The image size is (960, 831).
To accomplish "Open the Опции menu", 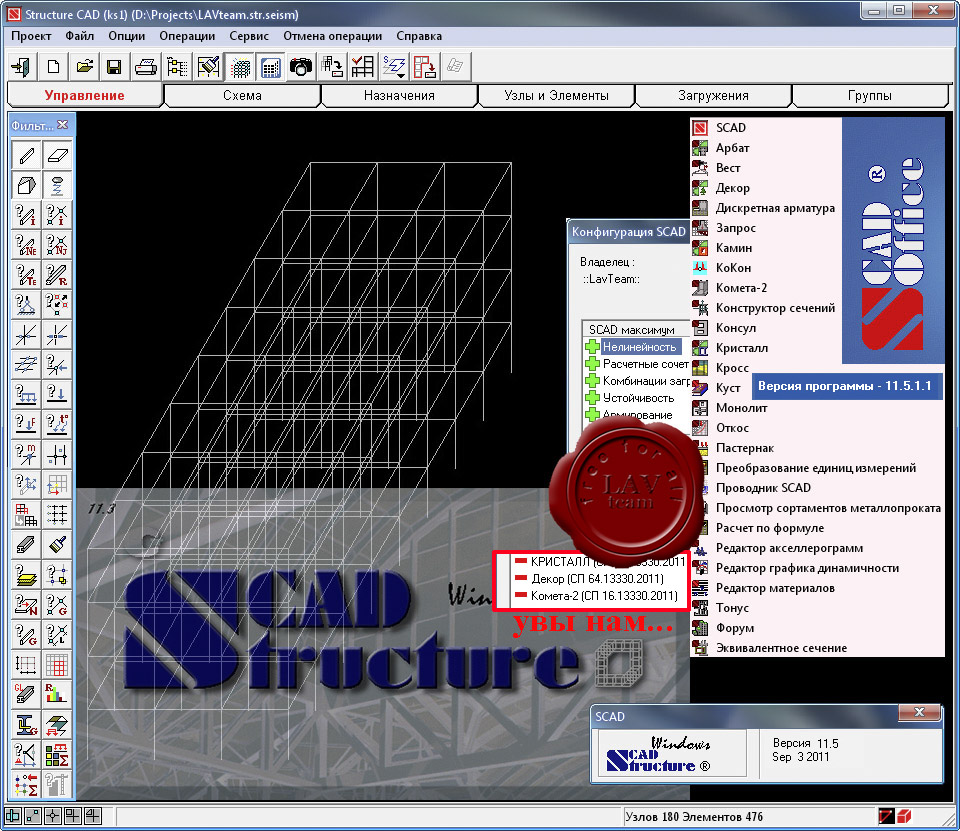I will tap(127, 36).
